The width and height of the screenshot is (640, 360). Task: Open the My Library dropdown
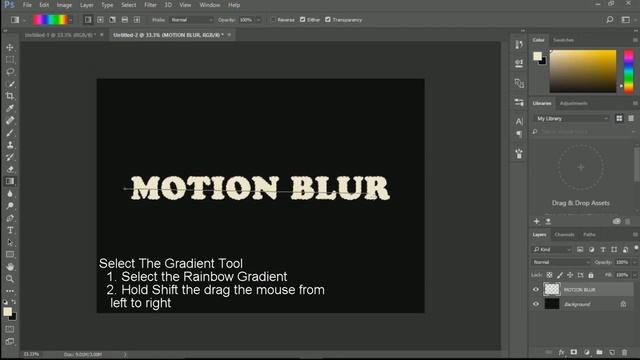click(572, 118)
